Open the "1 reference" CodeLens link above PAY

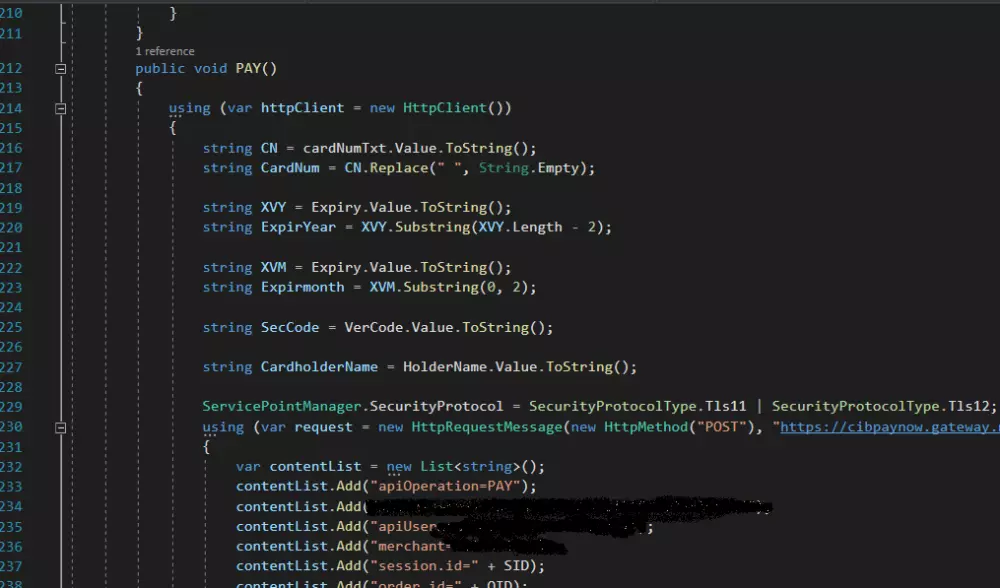(x=165, y=50)
